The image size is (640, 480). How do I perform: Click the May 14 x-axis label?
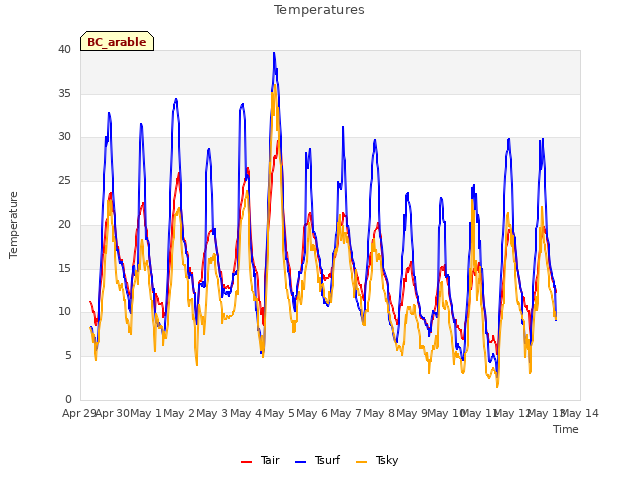pyautogui.click(x=580, y=413)
